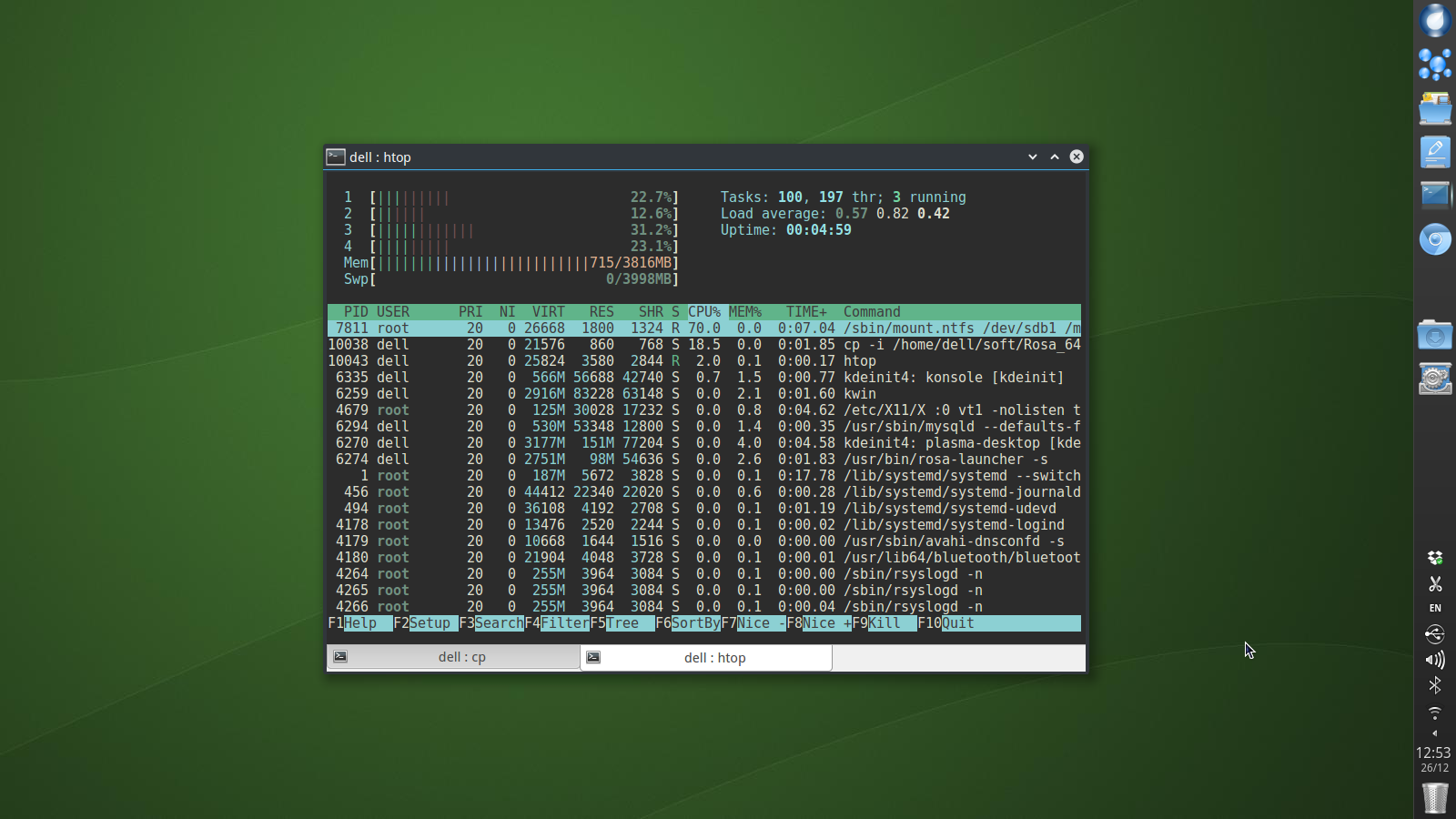
Task: Select the /sbin/mount.ntfs process row
Action: pos(704,329)
